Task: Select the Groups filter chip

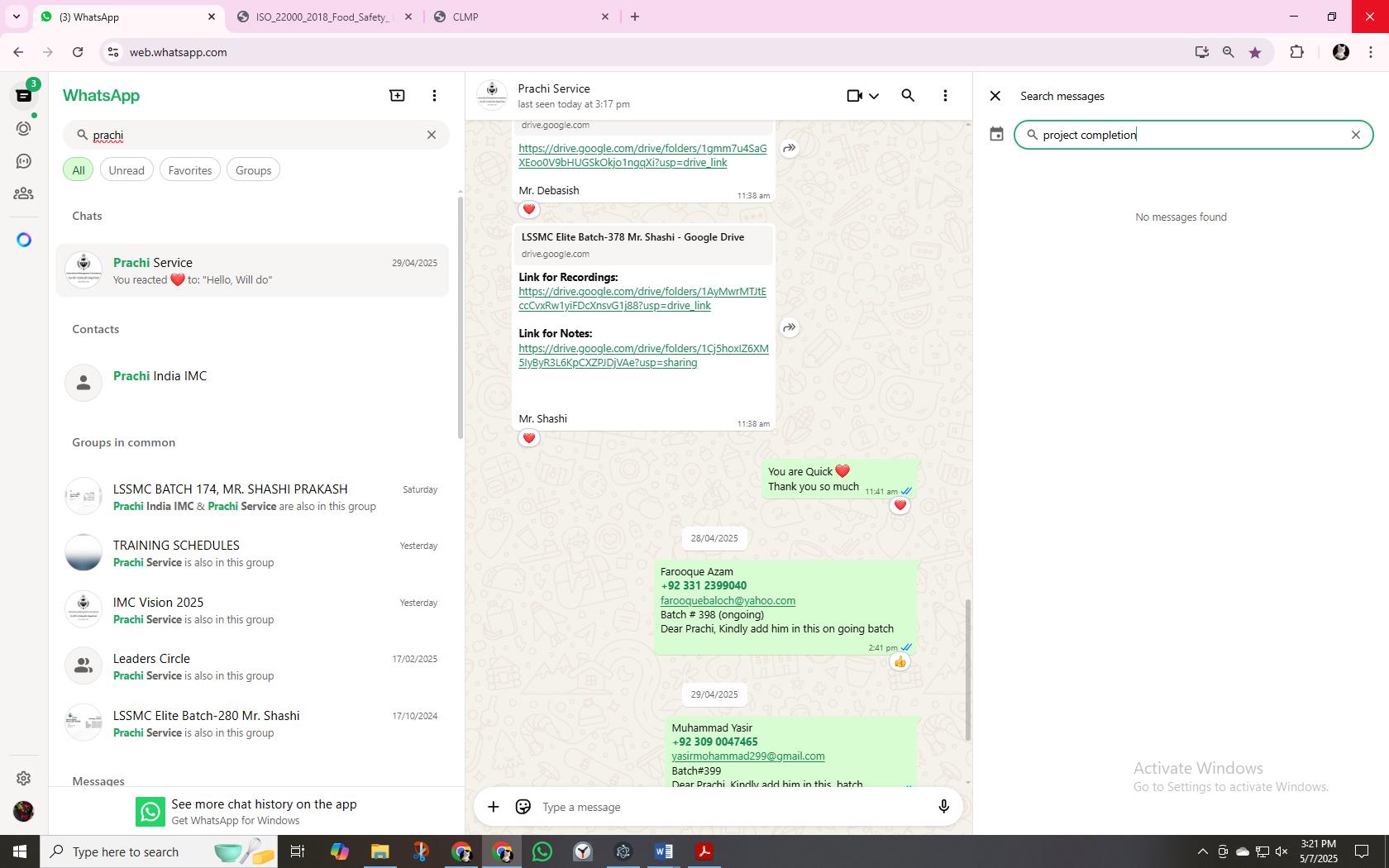Action: pos(253,170)
